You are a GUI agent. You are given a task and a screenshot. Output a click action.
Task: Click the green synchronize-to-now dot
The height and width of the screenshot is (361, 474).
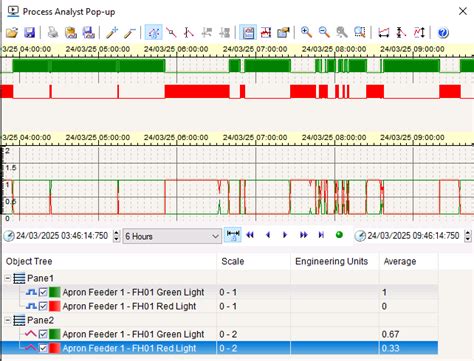click(x=339, y=235)
